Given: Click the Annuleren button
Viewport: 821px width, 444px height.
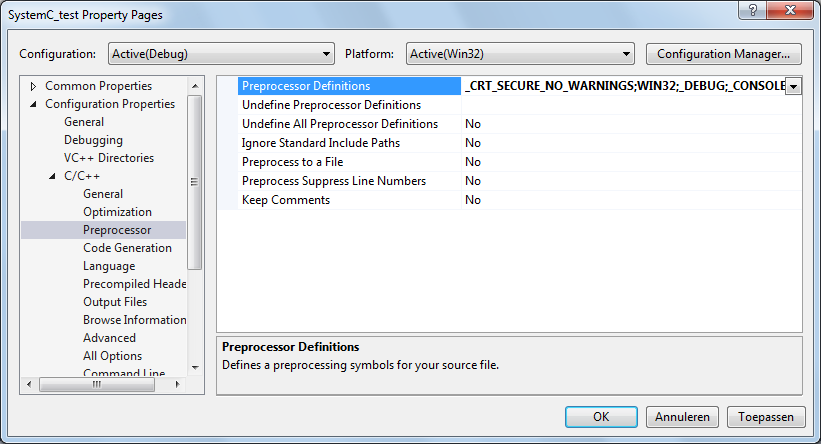Looking at the screenshot, I should pyautogui.click(x=682, y=417).
